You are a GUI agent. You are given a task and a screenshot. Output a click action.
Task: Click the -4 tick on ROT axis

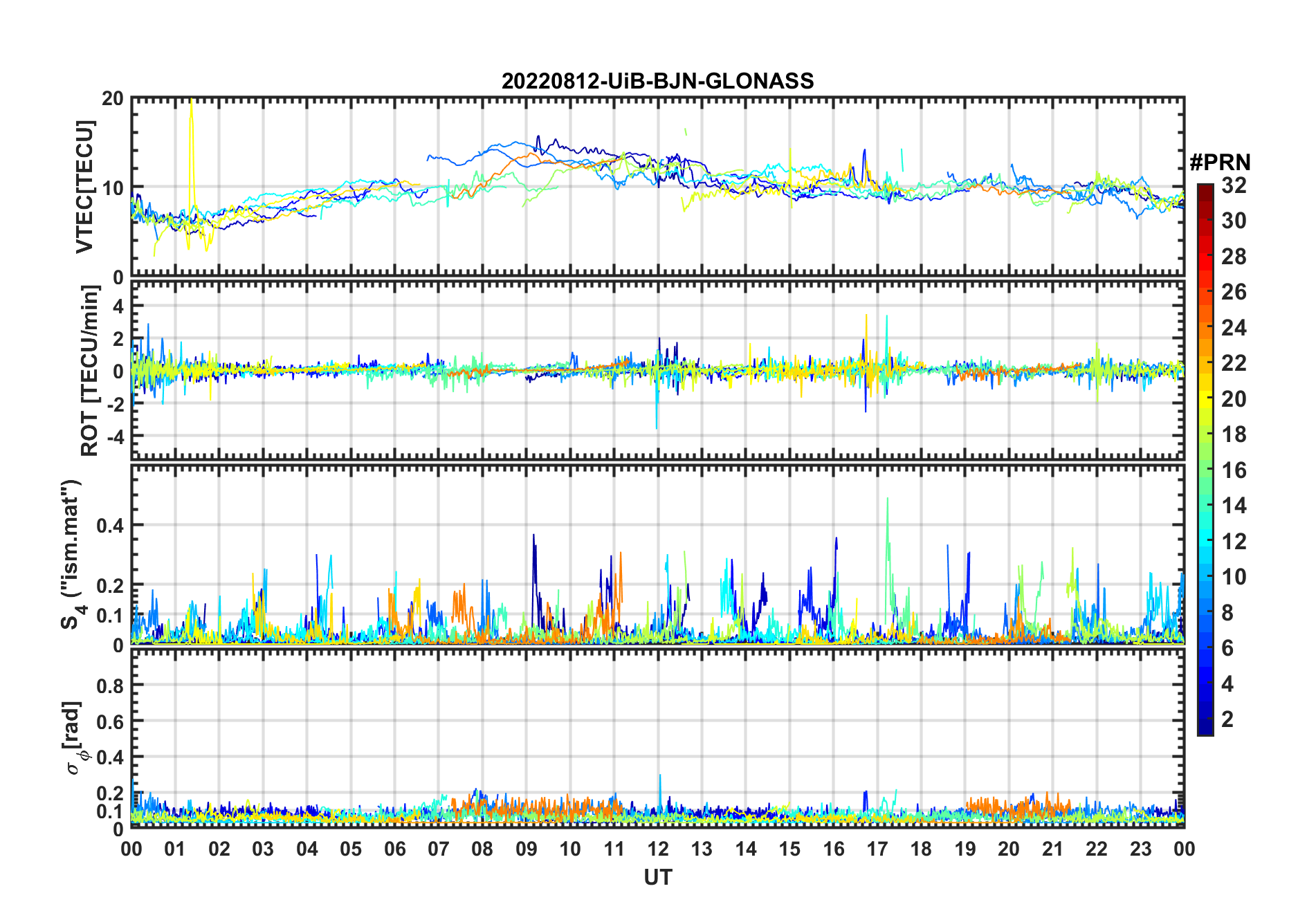115,436
